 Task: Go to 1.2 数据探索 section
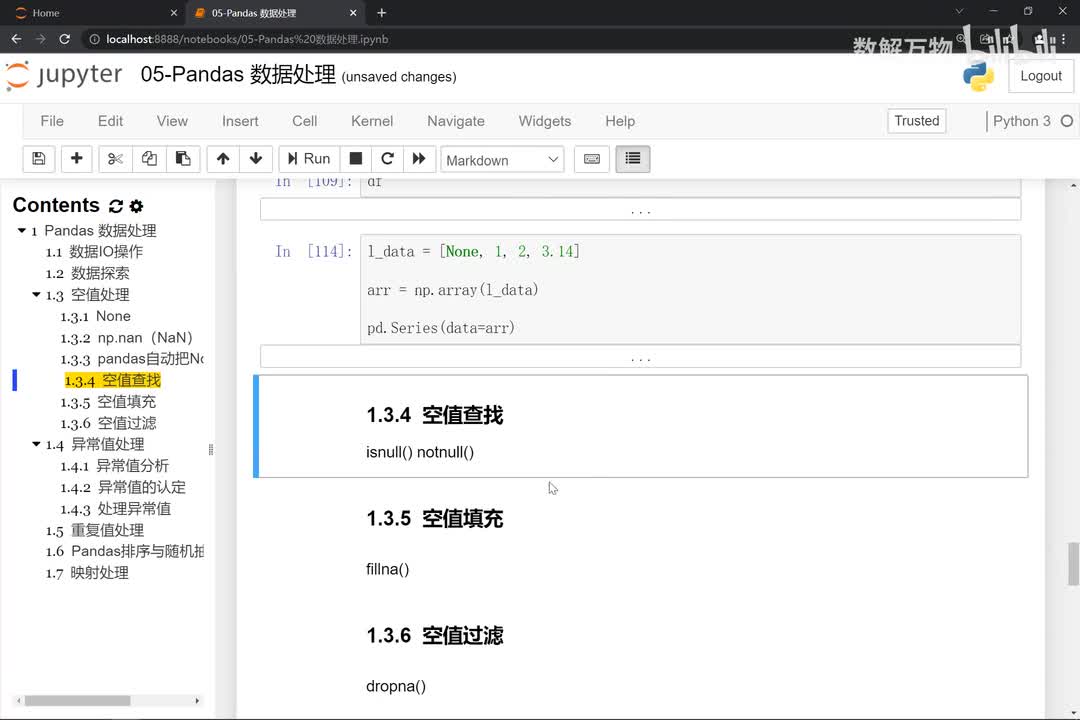click(87, 273)
